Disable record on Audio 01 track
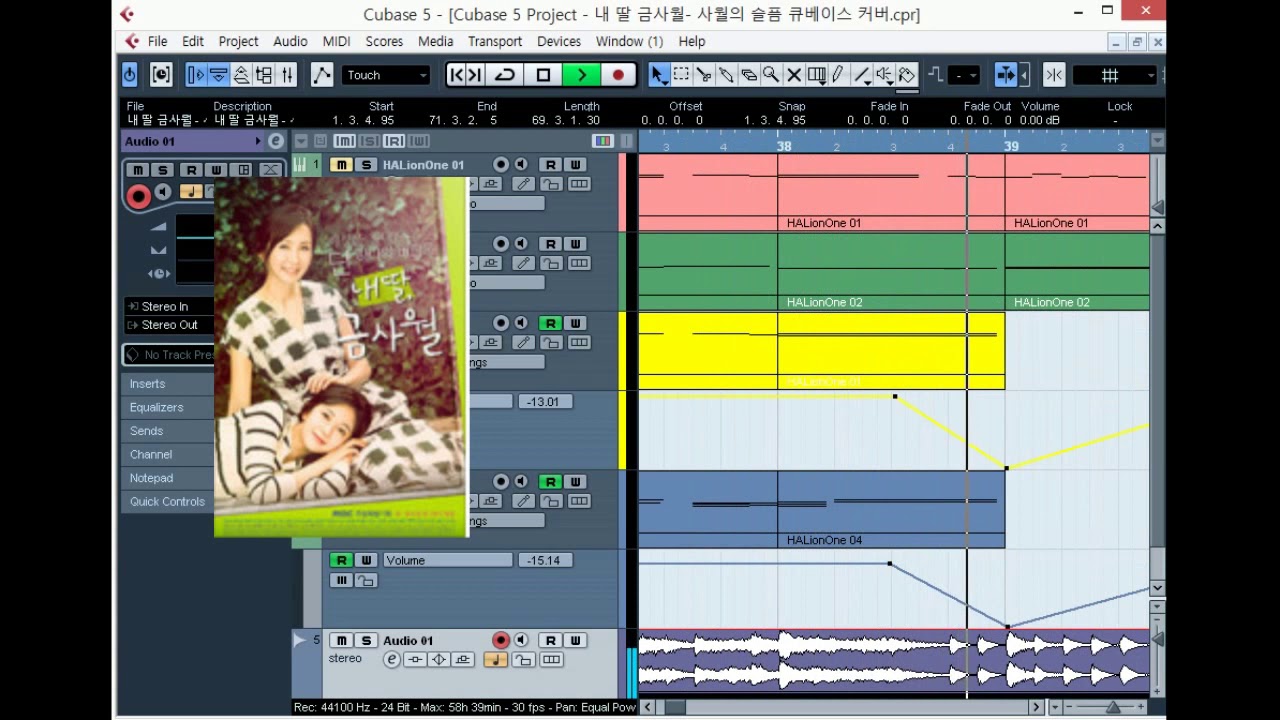The image size is (1280, 720). pyautogui.click(x=501, y=640)
